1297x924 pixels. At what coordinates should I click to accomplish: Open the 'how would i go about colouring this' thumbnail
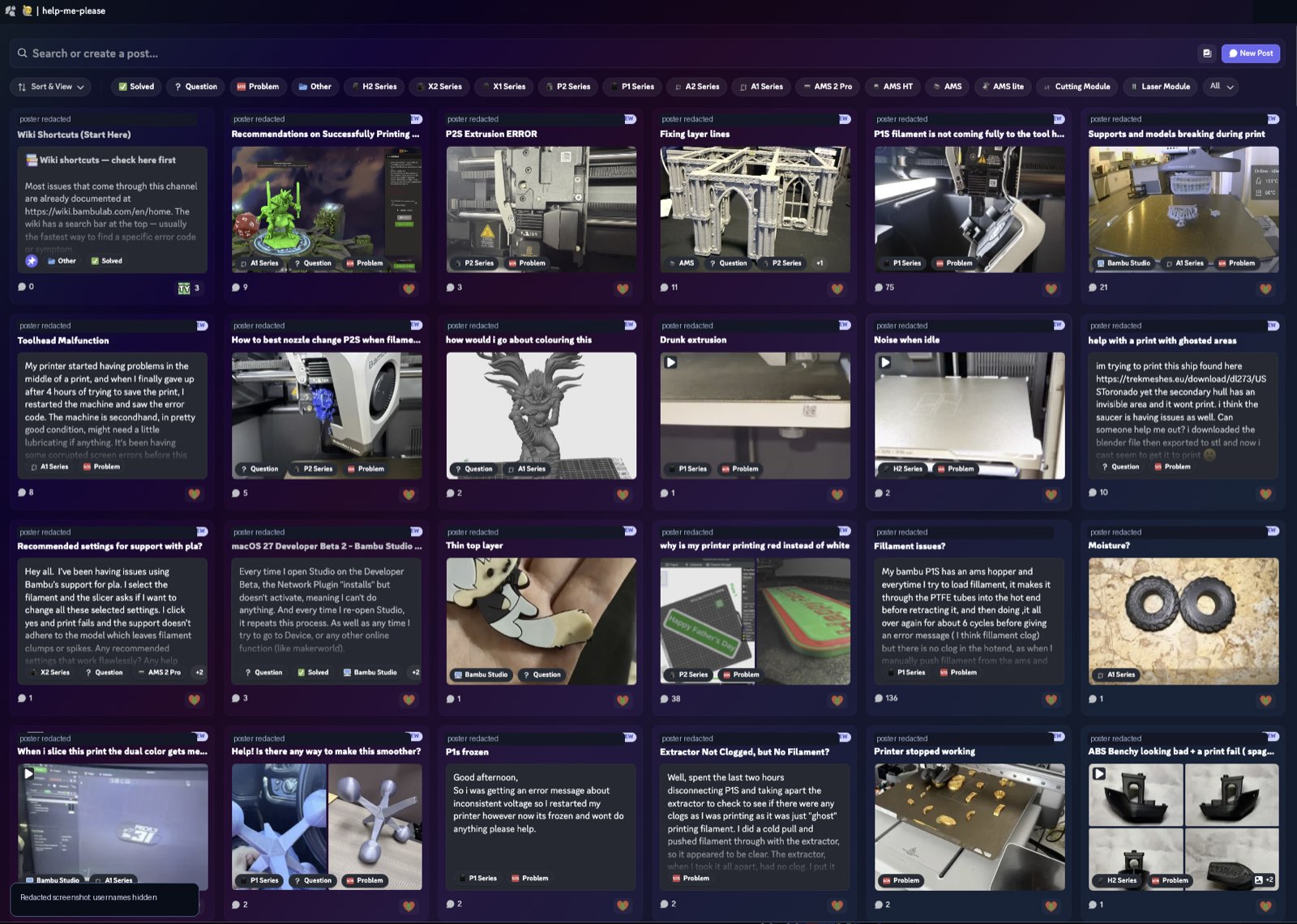(541, 415)
